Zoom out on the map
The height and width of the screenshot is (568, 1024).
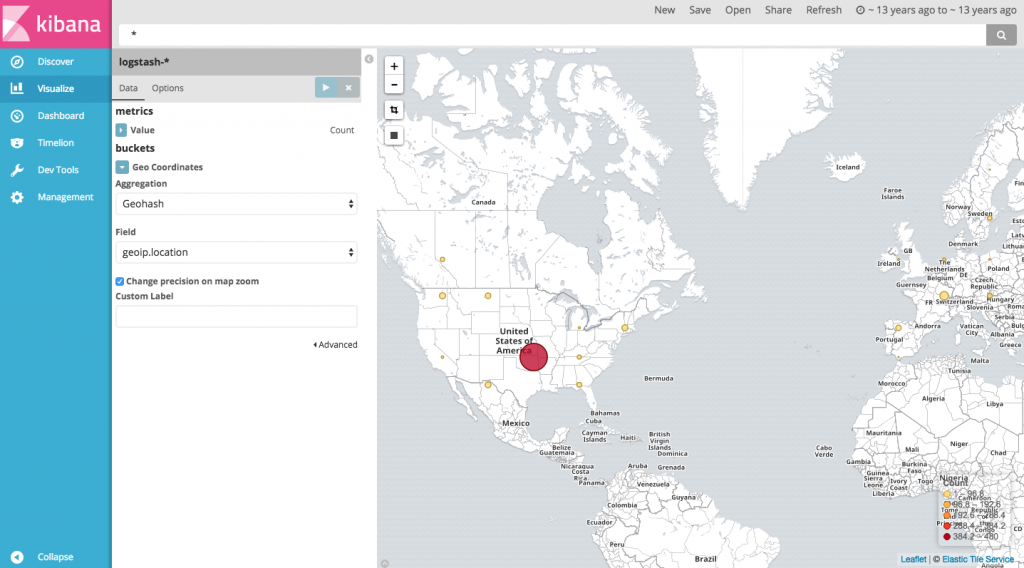(x=394, y=85)
